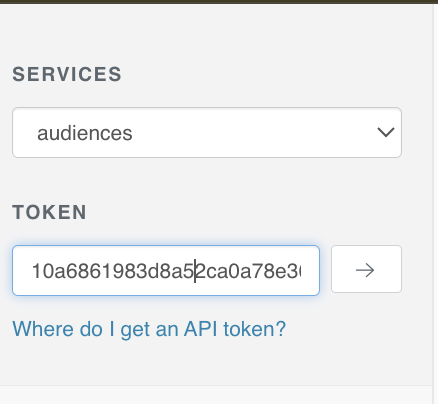This screenshot has width=438, height=404.
Task: Open 'Where do I get an API token?' link
Action: pyautogui.click(x=149, y=329)
